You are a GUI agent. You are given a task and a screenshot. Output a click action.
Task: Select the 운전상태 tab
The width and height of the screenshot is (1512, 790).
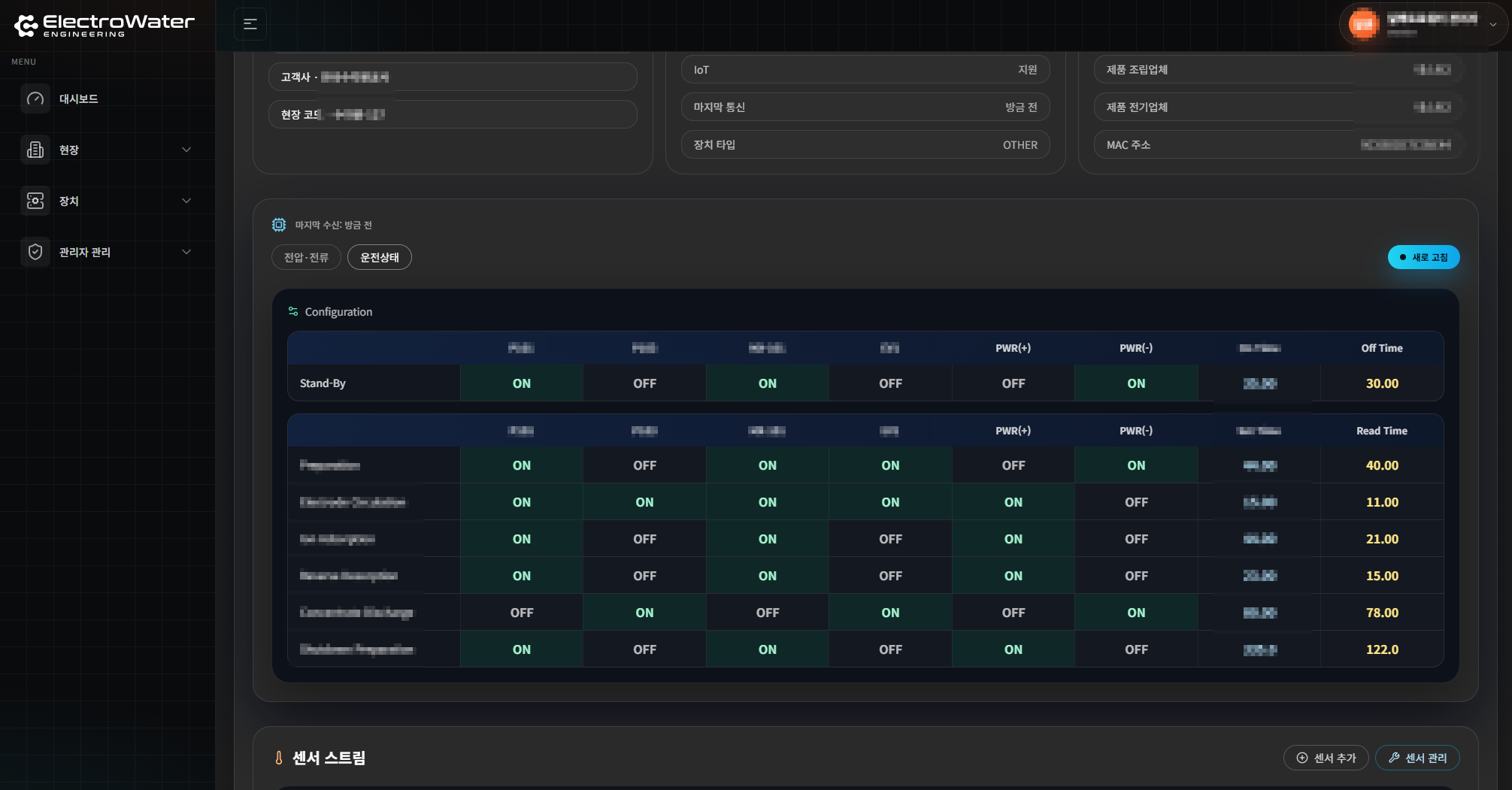[x=380, y=257]
